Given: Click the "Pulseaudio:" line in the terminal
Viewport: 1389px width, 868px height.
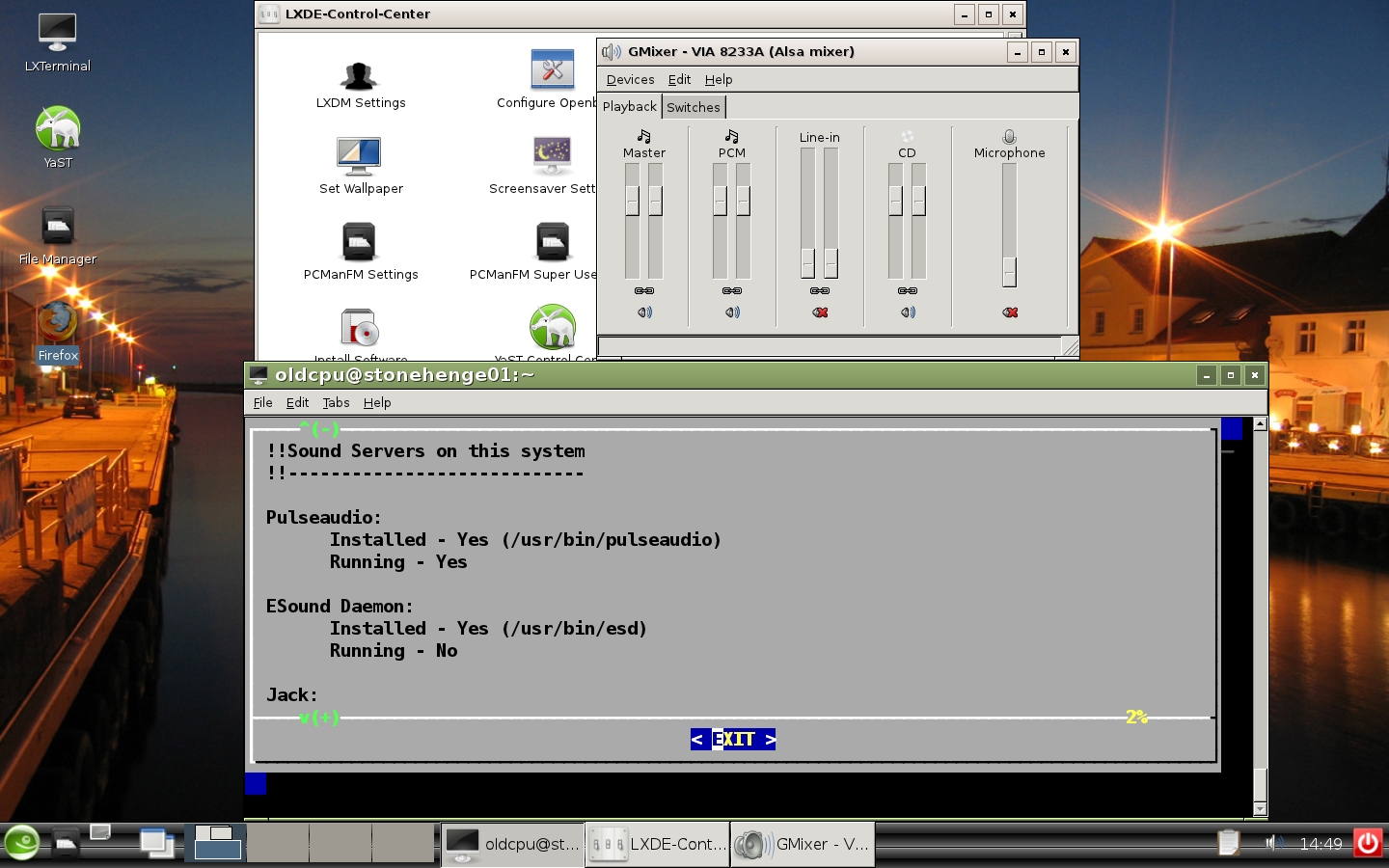Looking at the screenshot, I should pos(323,517).
